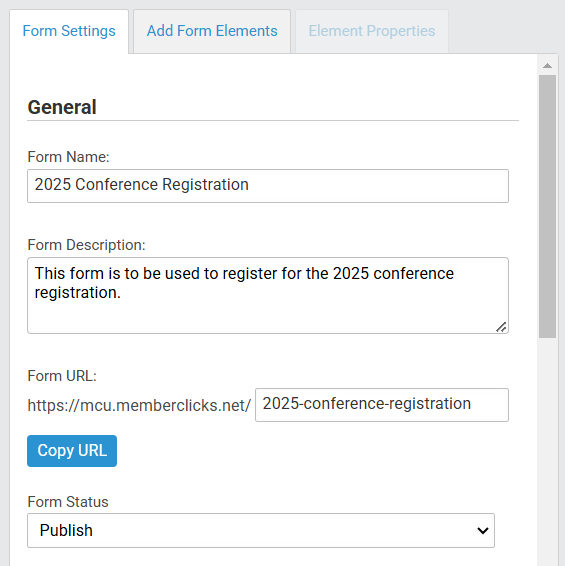The width and height of the screenshot is (565, 566).
Task: Click the https://mcu.memberclicks.net/ prefix text
Action: point(139,405)
